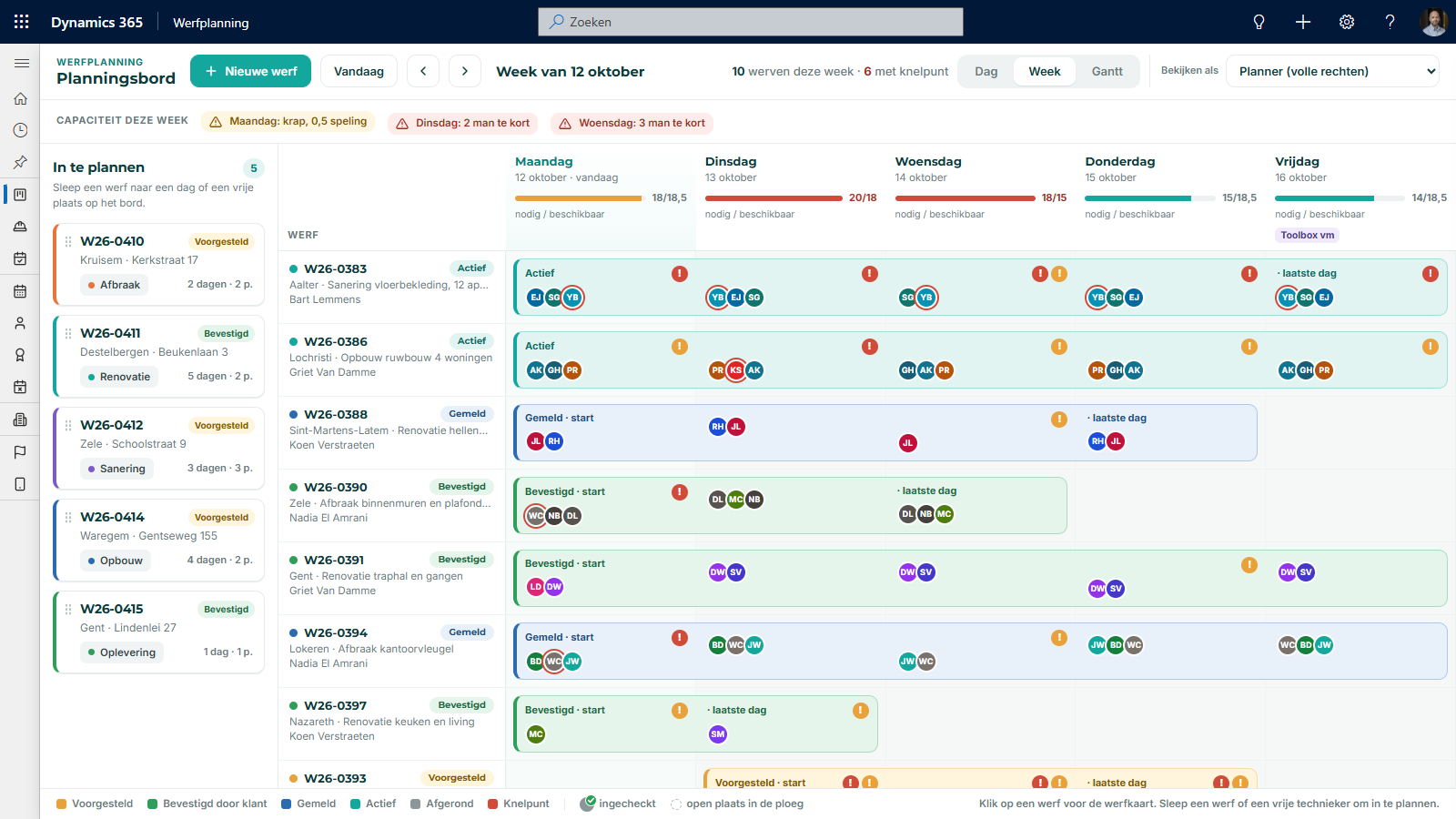1456x819 pixels.
Task: Switch to the Gantt view
Action: [x=1107, y=71]
